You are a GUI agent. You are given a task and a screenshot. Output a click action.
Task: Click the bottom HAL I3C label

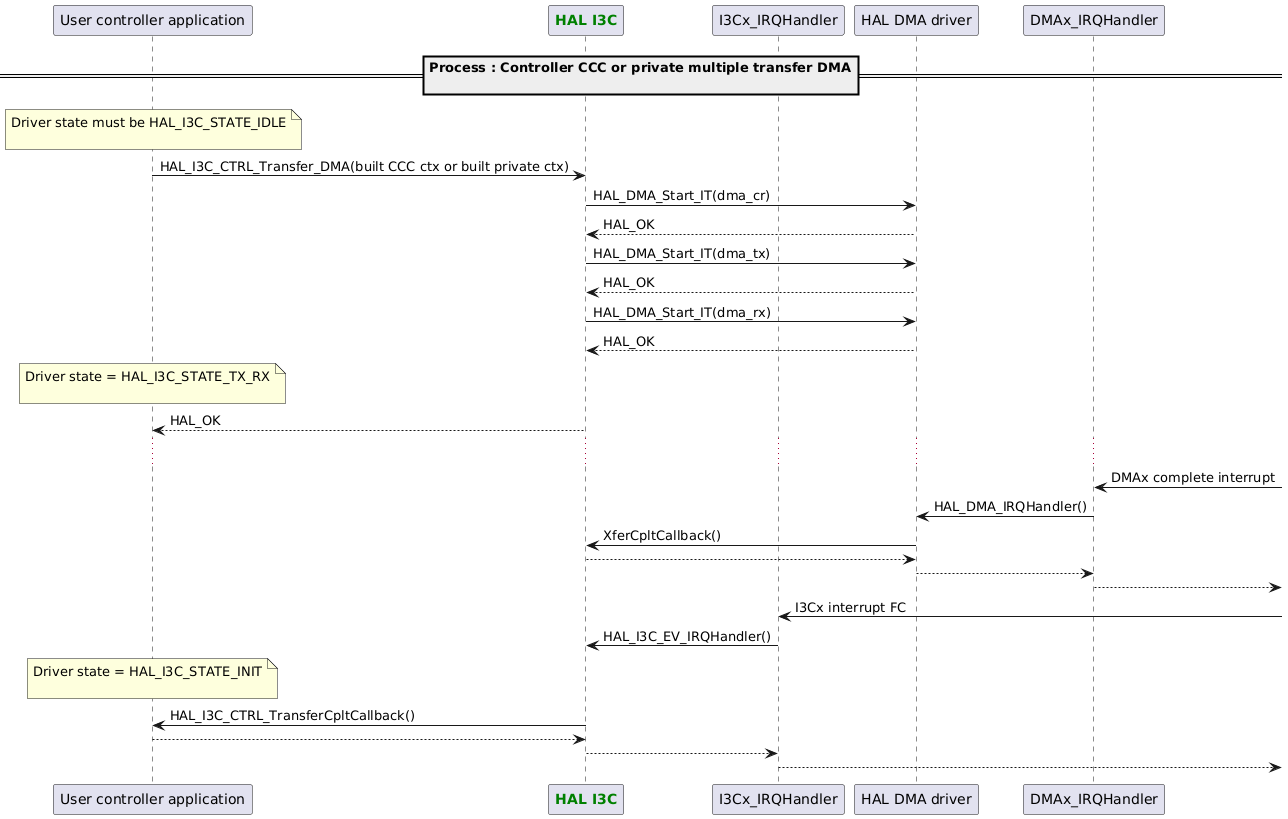(585, 799)
